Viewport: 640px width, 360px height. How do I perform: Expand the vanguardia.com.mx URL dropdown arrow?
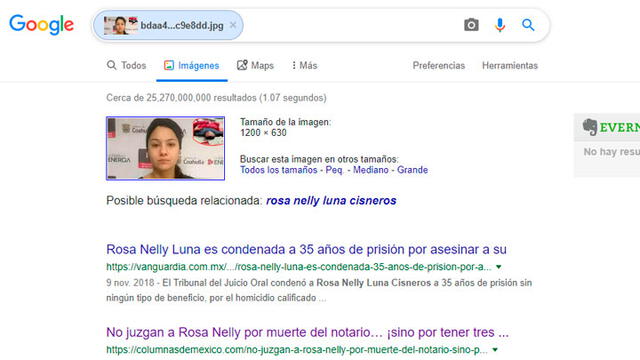click(498, 267)
